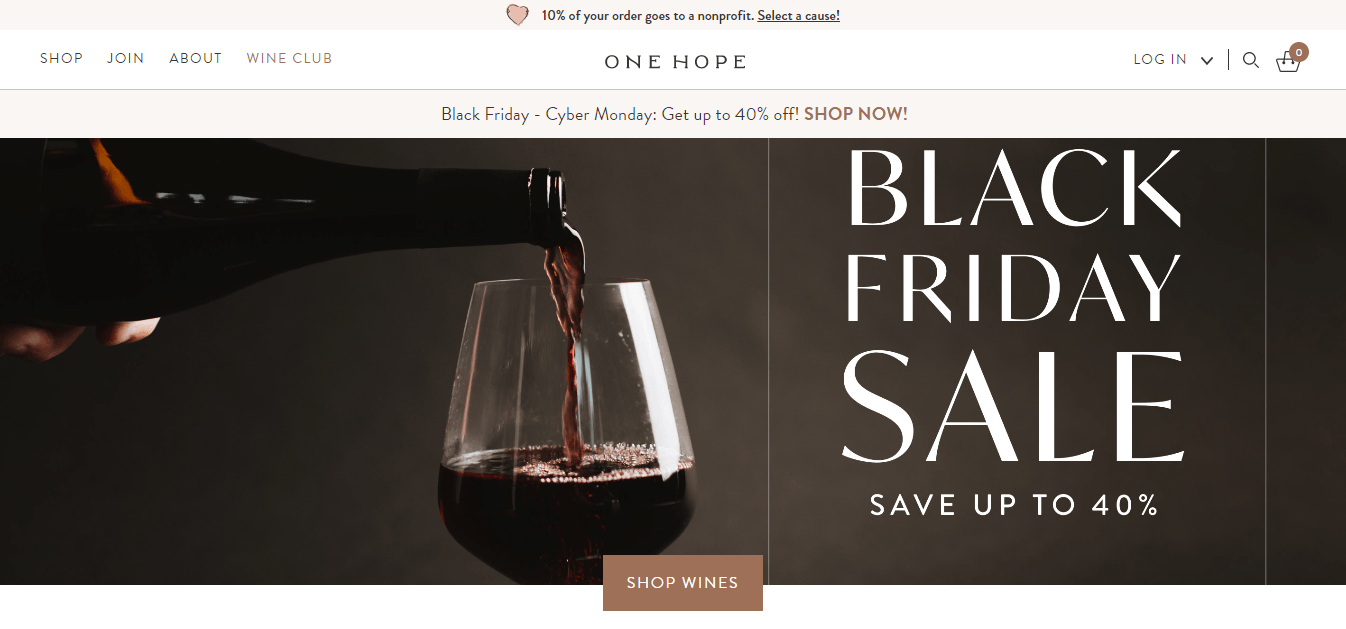The image size is (1346, 629).
Task: Open the shopping basket cart icon
Action: 1287,63
